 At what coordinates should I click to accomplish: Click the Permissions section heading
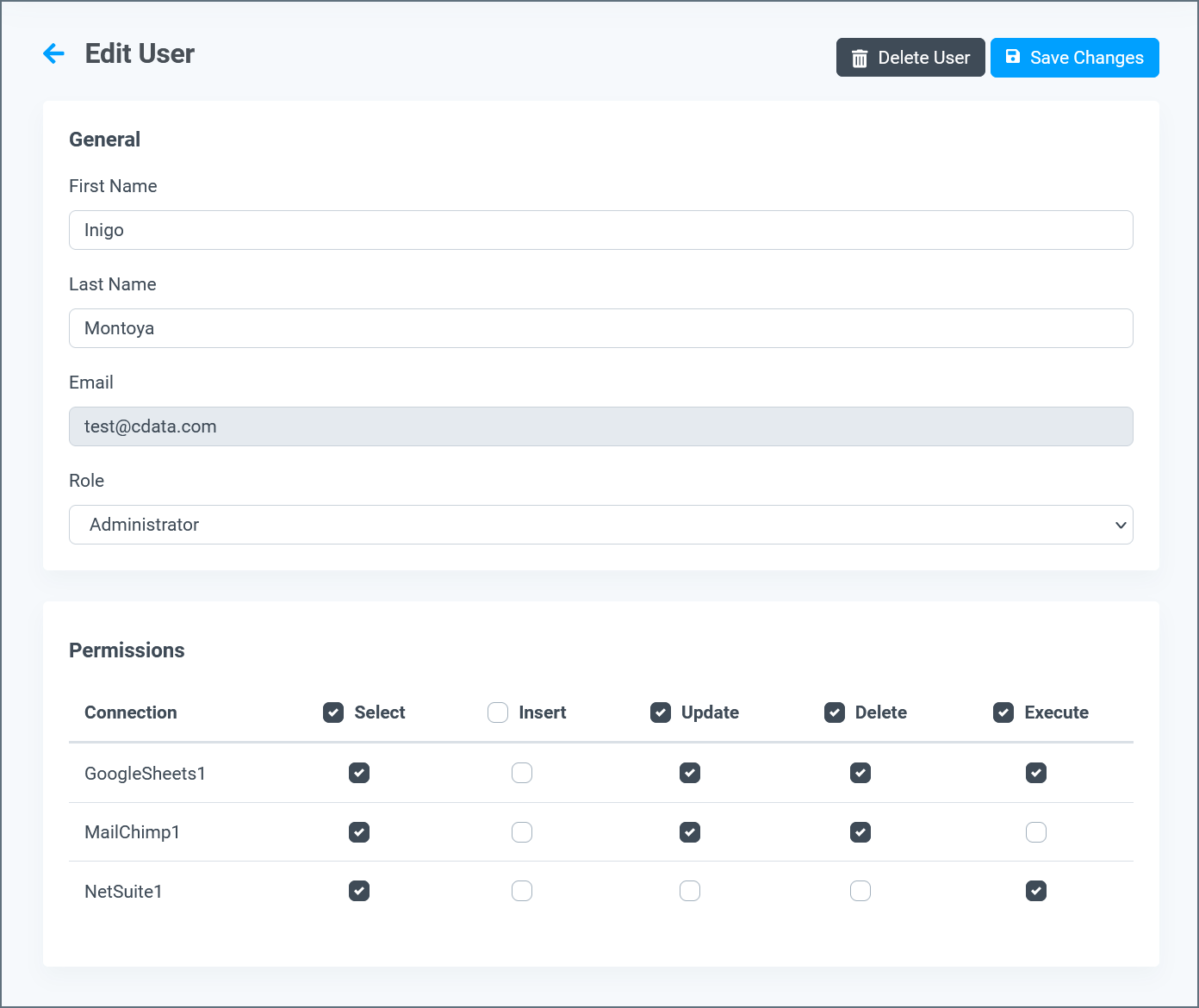point(127,650)
